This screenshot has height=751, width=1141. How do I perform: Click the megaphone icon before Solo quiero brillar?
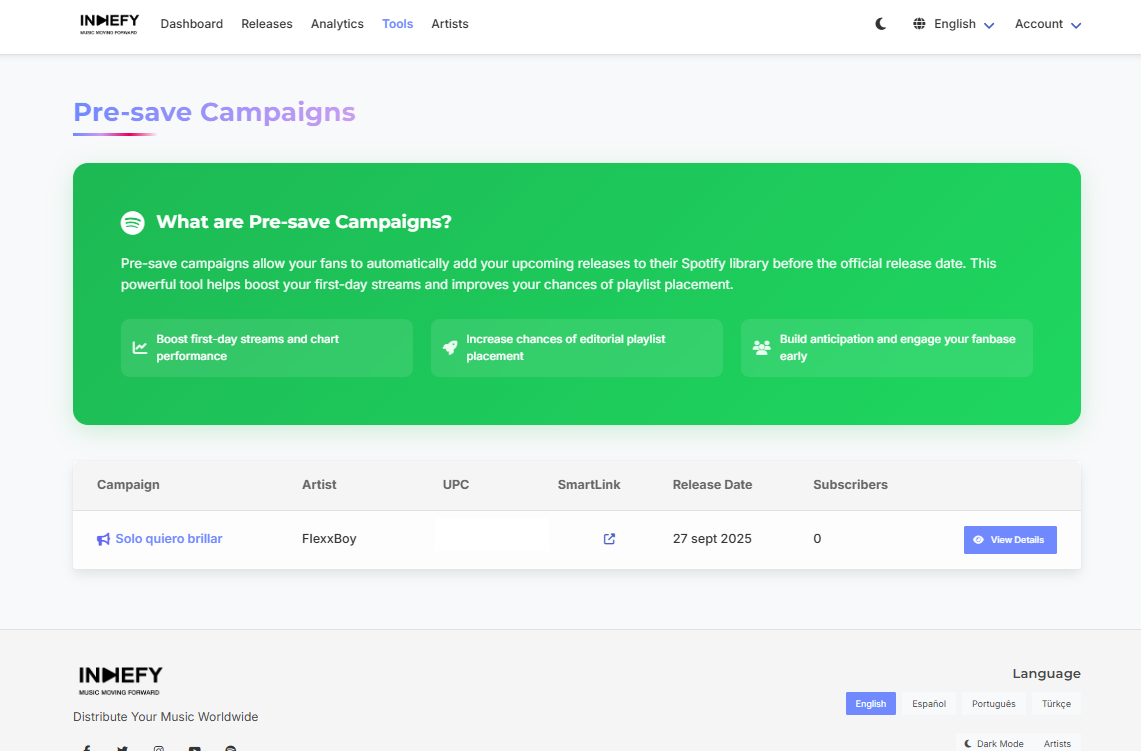[103, 539]
